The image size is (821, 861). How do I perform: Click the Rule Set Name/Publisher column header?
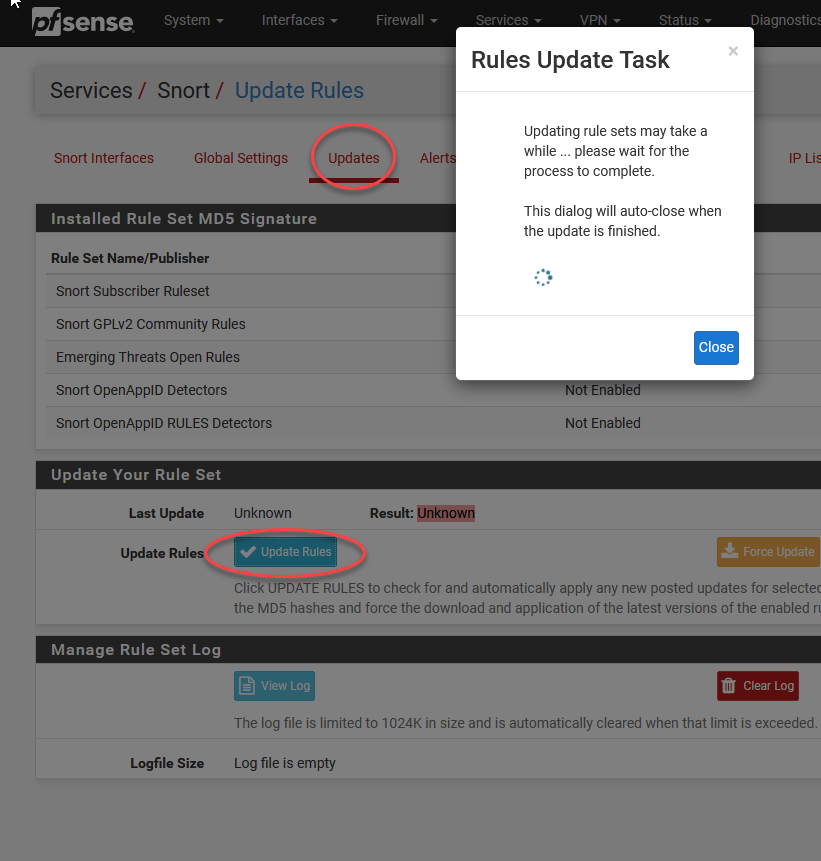click(x=130, y=258)
